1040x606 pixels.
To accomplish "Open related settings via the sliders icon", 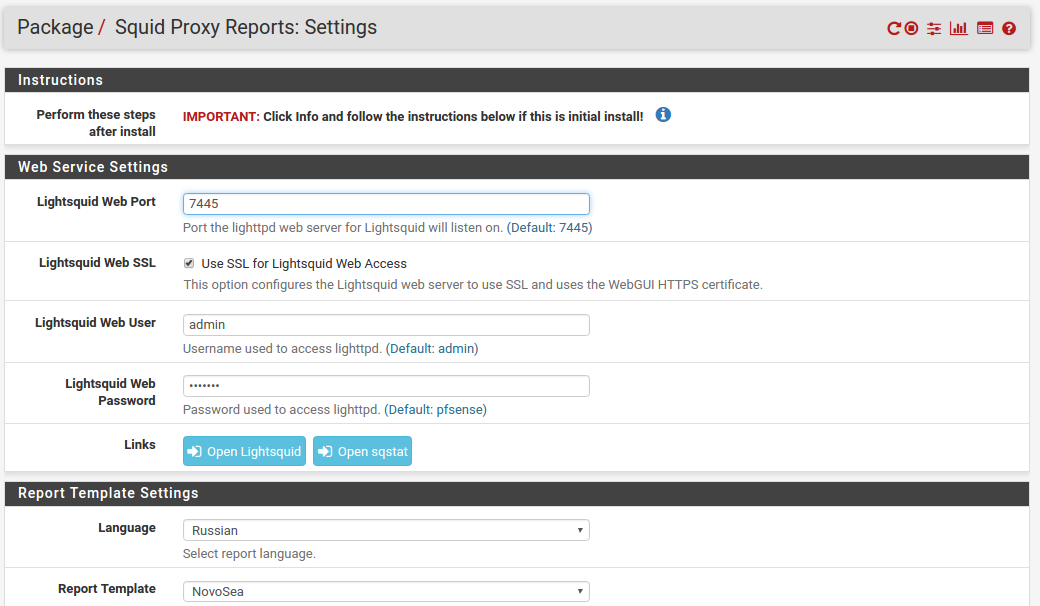I will coord(934,29).
